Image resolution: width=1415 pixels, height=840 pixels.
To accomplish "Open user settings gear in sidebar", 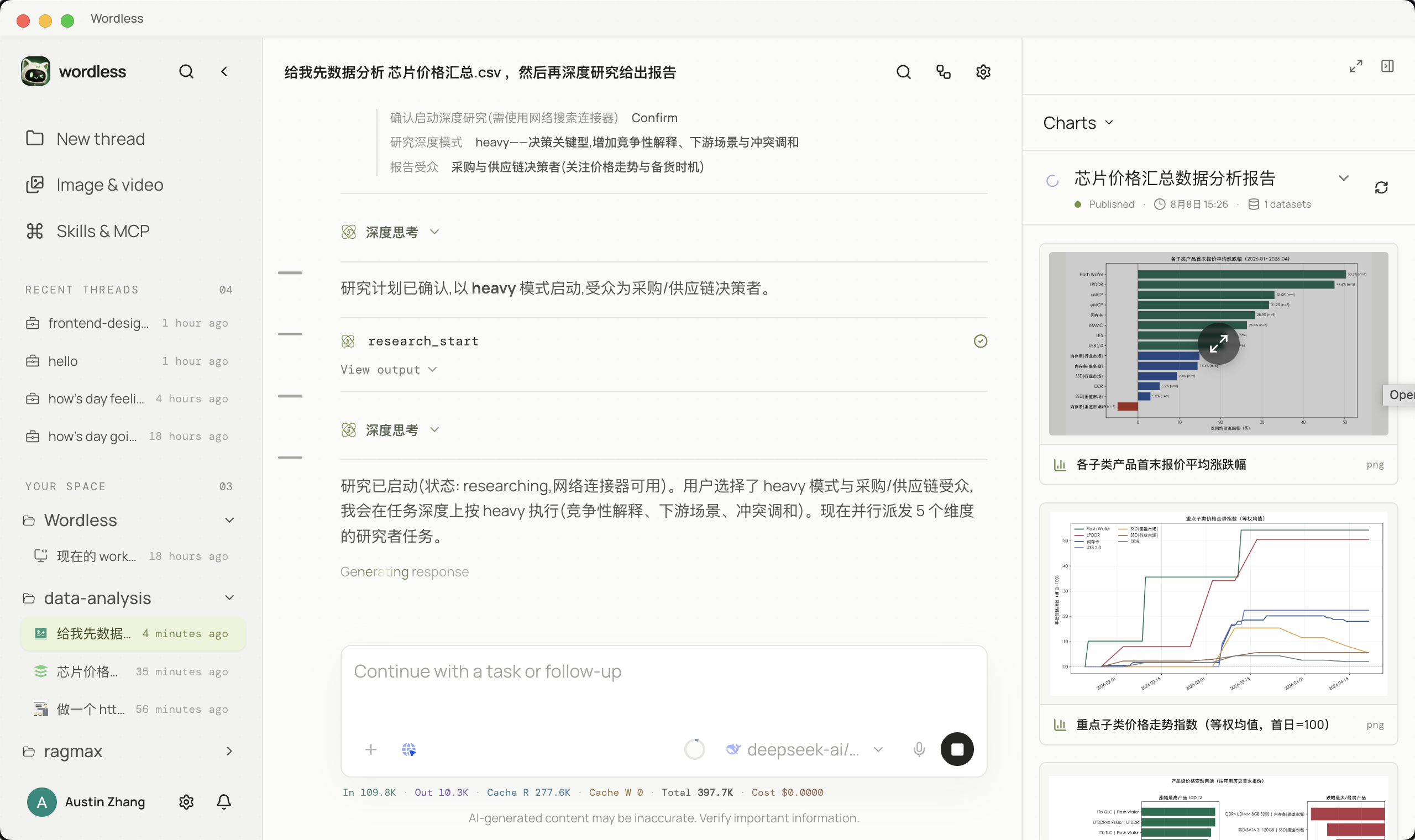I will coord(186,801).
